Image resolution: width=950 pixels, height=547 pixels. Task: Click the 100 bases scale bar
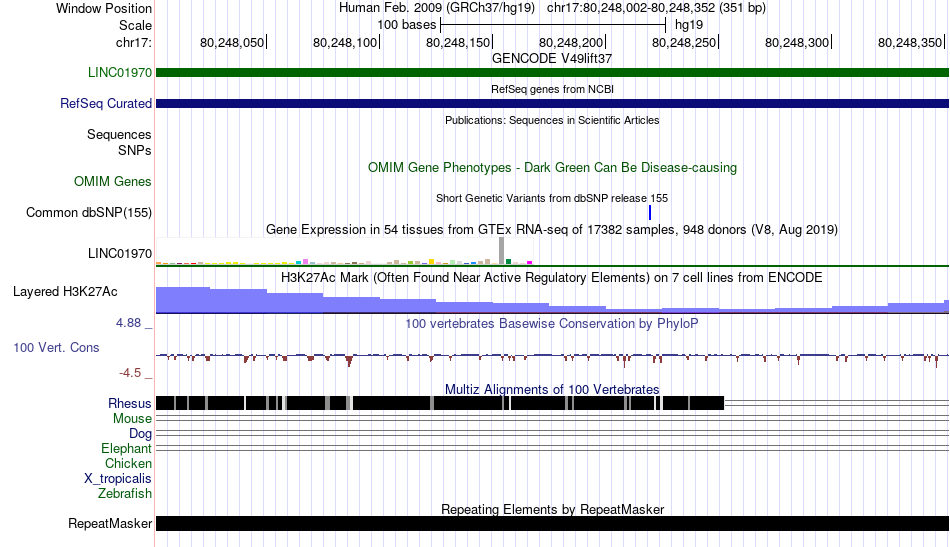click(x=553, y=25)
